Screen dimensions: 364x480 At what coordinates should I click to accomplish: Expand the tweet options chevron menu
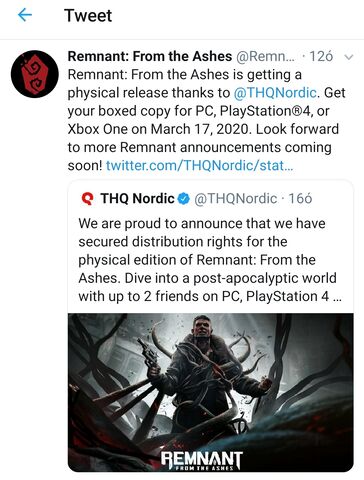tap(349, 57)
